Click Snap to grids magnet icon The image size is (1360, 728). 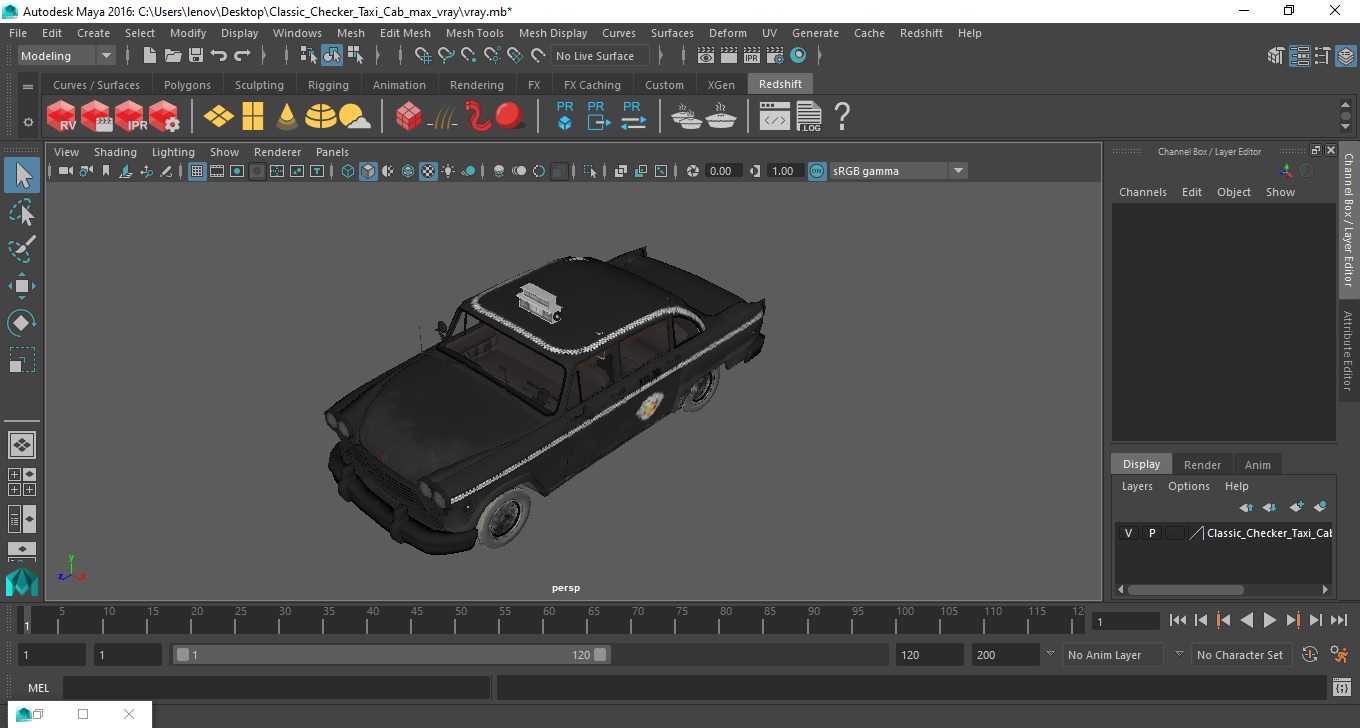coord(423,56)
